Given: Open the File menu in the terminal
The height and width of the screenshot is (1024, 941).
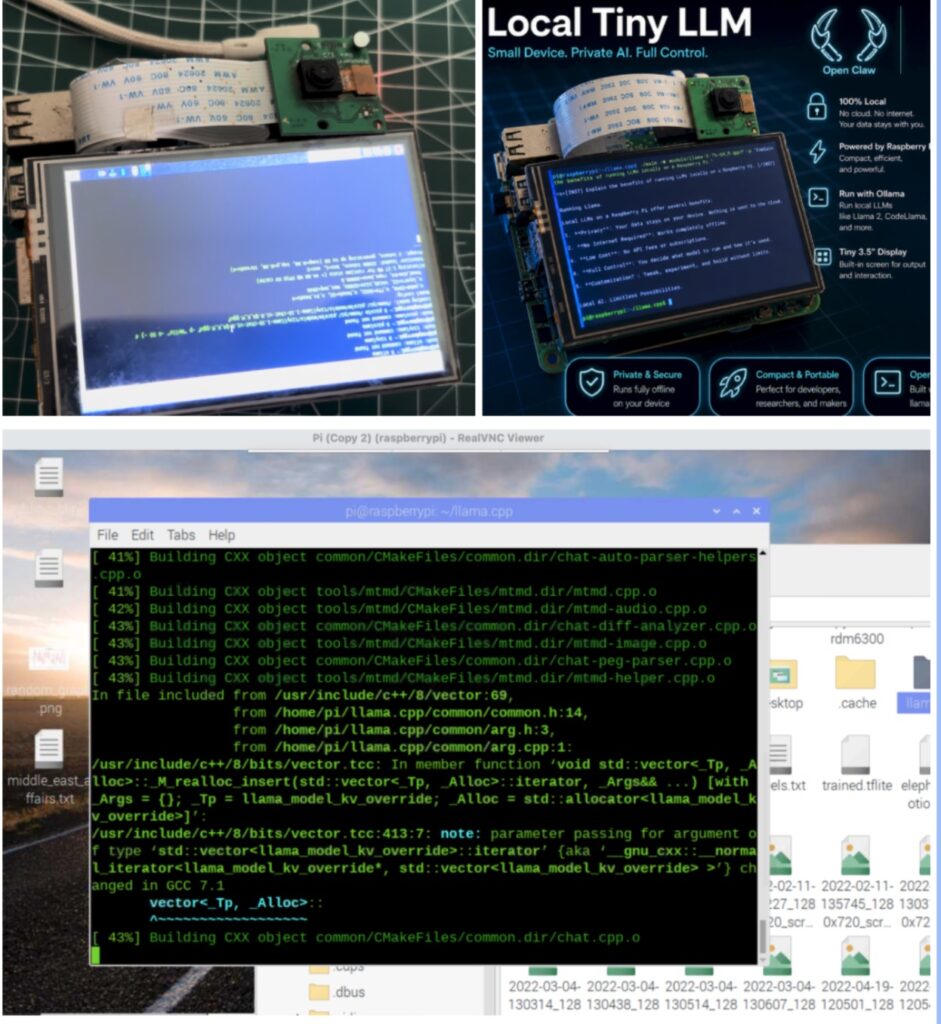Looking at the screenshot, I should 107,536.
